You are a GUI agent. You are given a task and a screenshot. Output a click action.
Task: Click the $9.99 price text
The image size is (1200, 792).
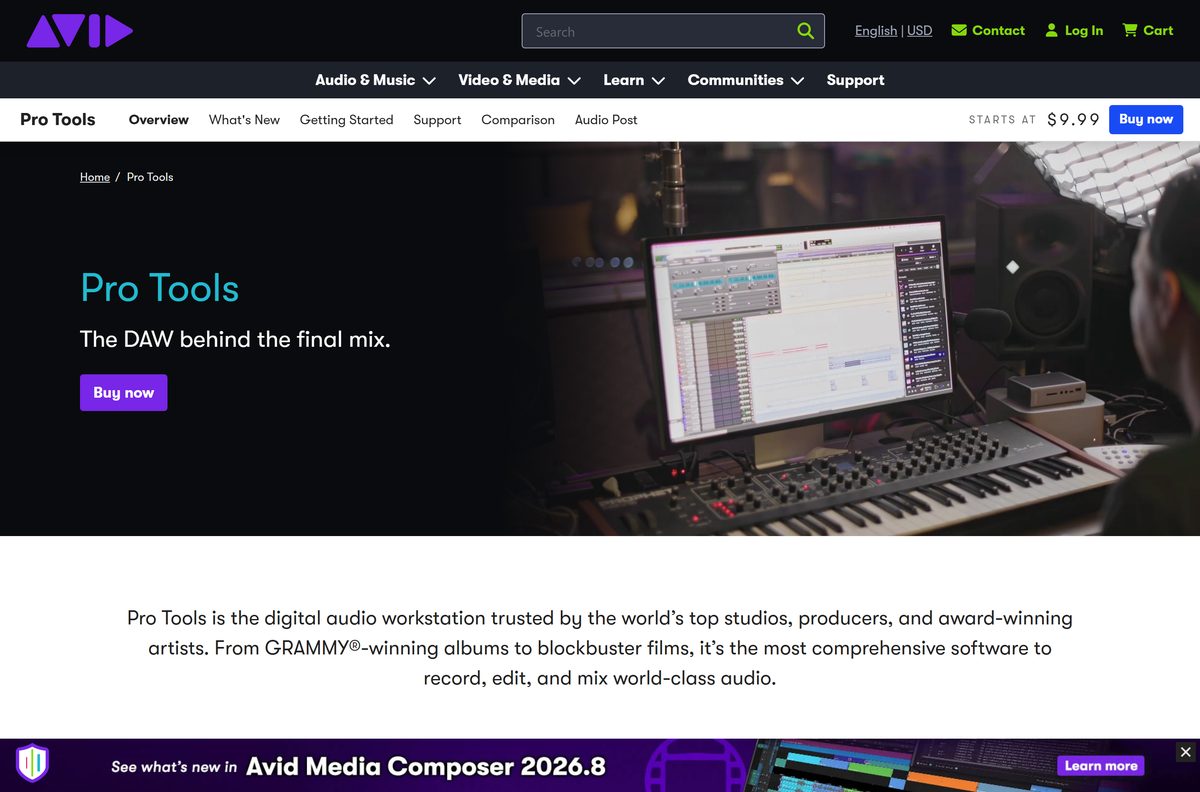click(x=1074, y=120)
